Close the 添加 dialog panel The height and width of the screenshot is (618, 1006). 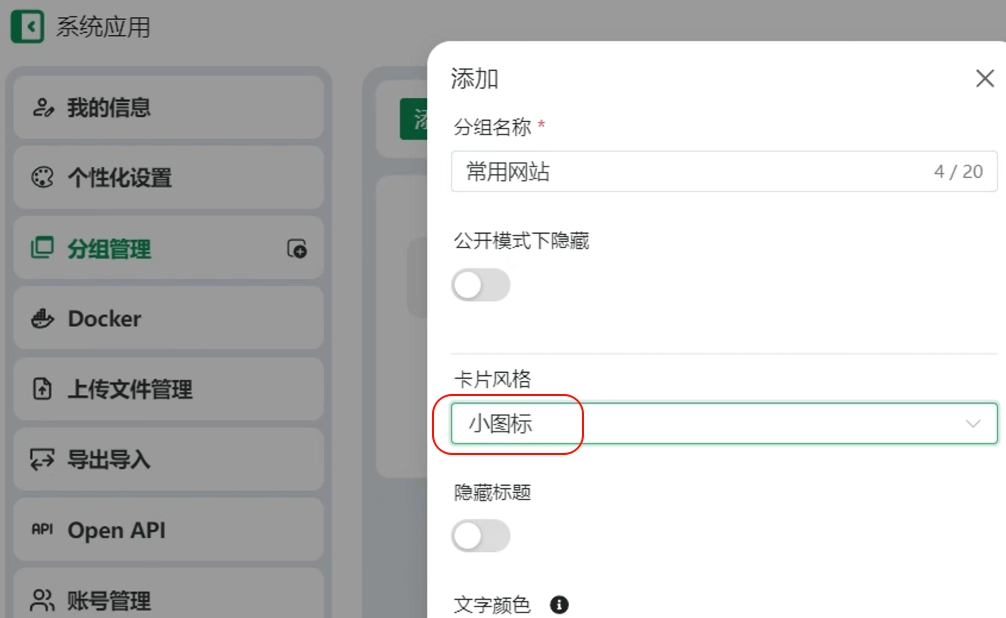coord(985,79)
